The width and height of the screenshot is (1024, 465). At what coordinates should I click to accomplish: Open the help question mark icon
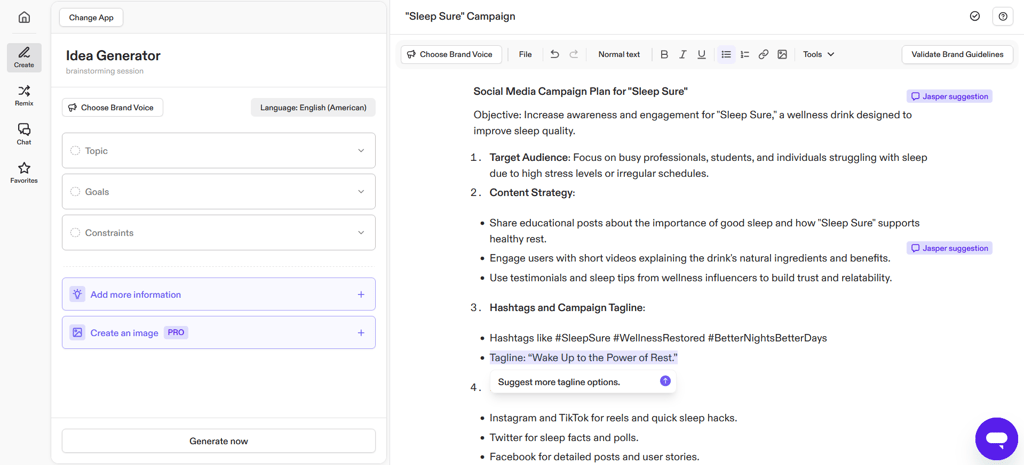[x=1003, y=16]
